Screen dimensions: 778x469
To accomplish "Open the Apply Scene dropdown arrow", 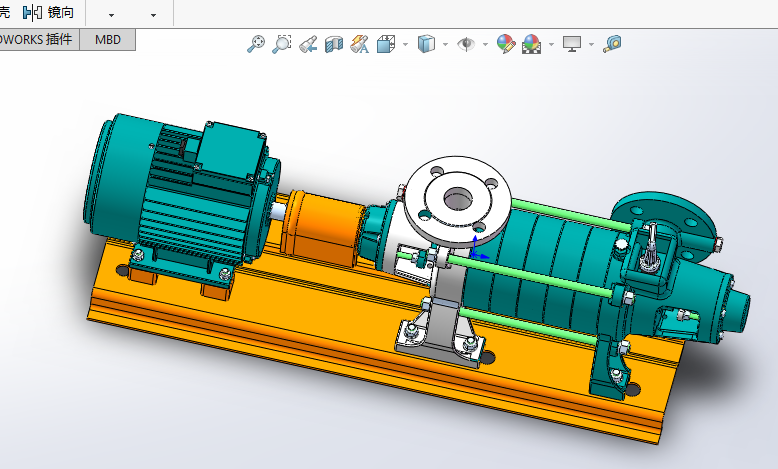I will 550,45.
